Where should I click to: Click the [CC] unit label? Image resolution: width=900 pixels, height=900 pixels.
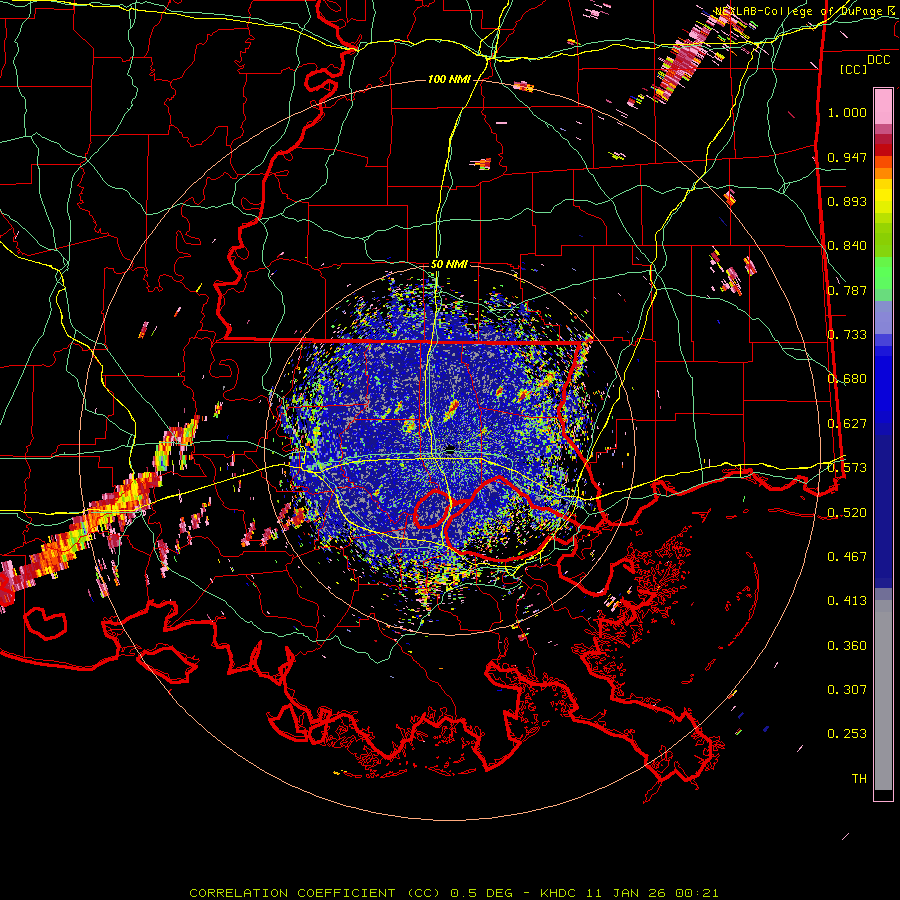(853, 69)
